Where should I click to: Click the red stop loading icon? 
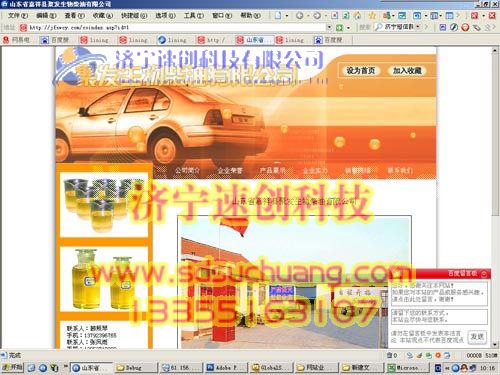tap(334, 15)
